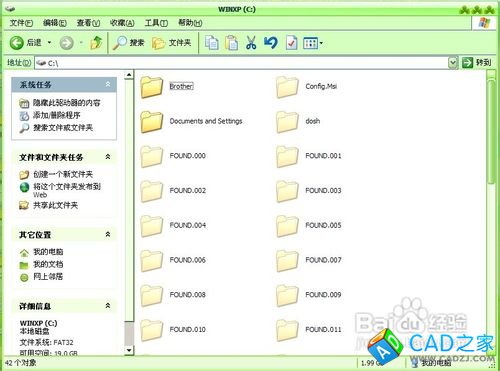Open the 帮助(H) menu
Viewport: 500px width, 371px height.
click(190, 23)
